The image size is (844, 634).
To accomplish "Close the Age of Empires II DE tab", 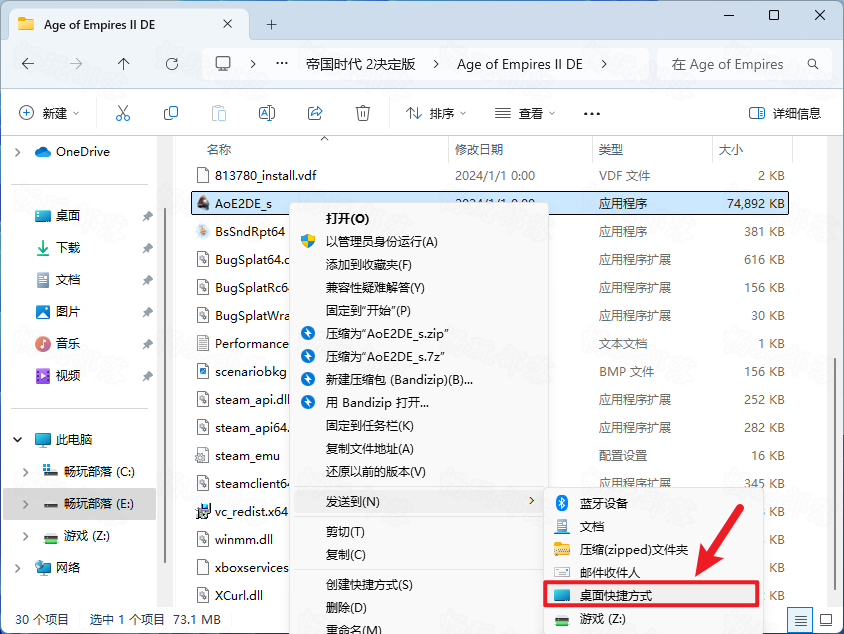I will pos(228,24).
